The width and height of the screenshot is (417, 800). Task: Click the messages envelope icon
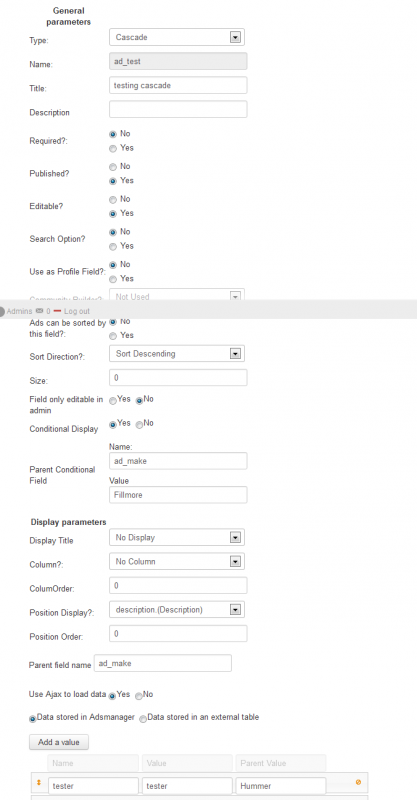40,311
